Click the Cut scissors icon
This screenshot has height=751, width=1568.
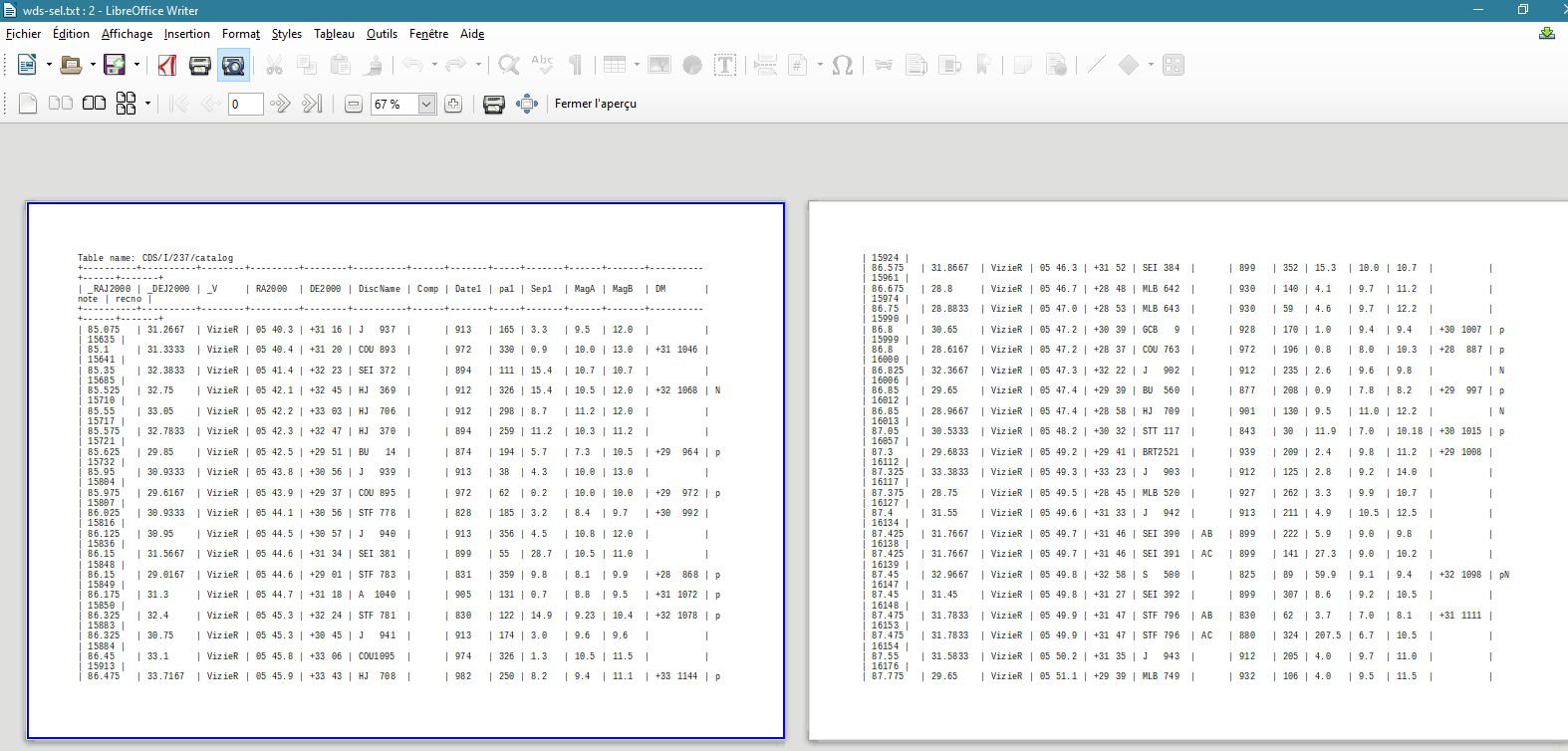[x=274, y=66]
